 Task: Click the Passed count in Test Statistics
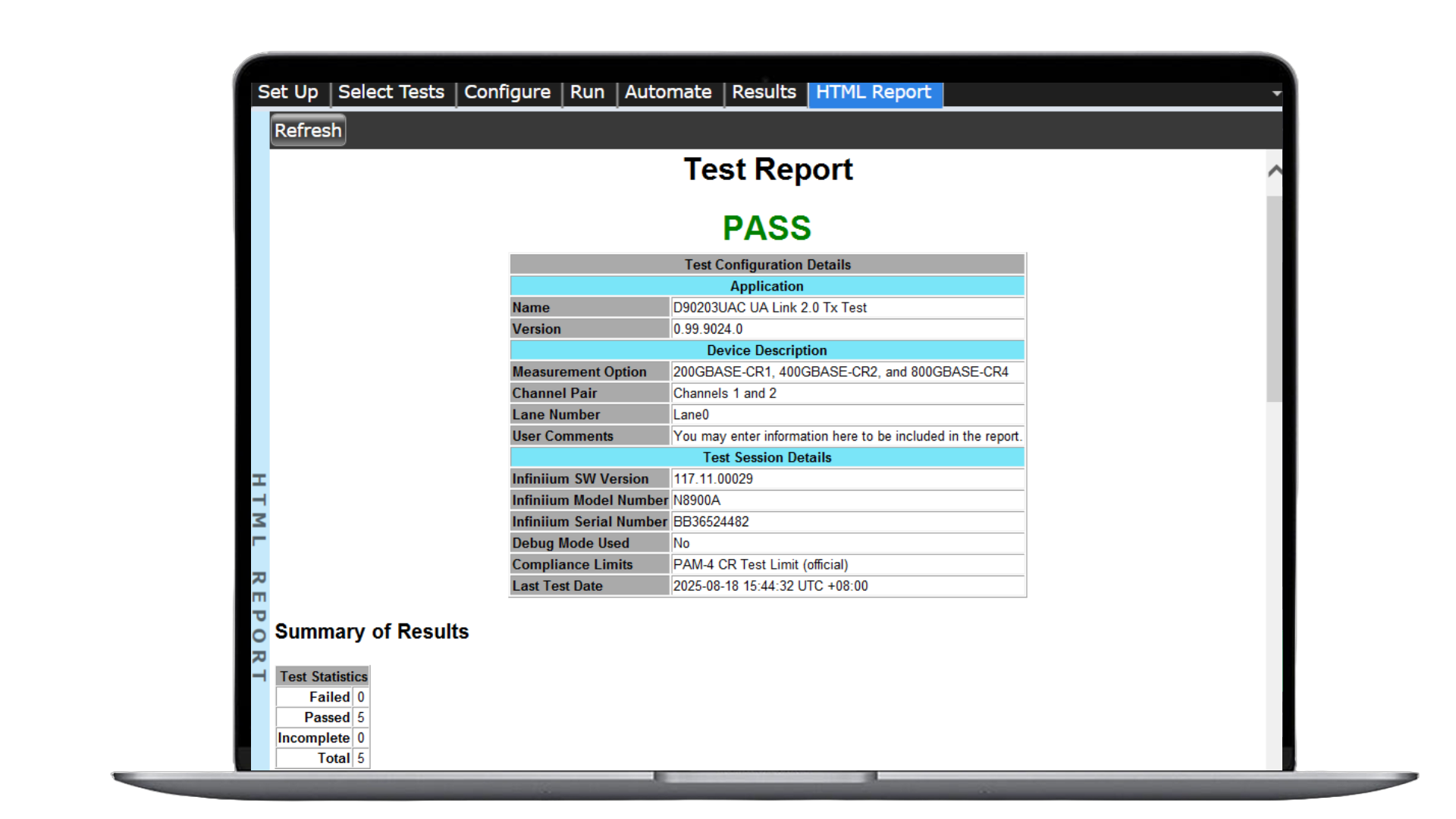[x=361, y=717]
